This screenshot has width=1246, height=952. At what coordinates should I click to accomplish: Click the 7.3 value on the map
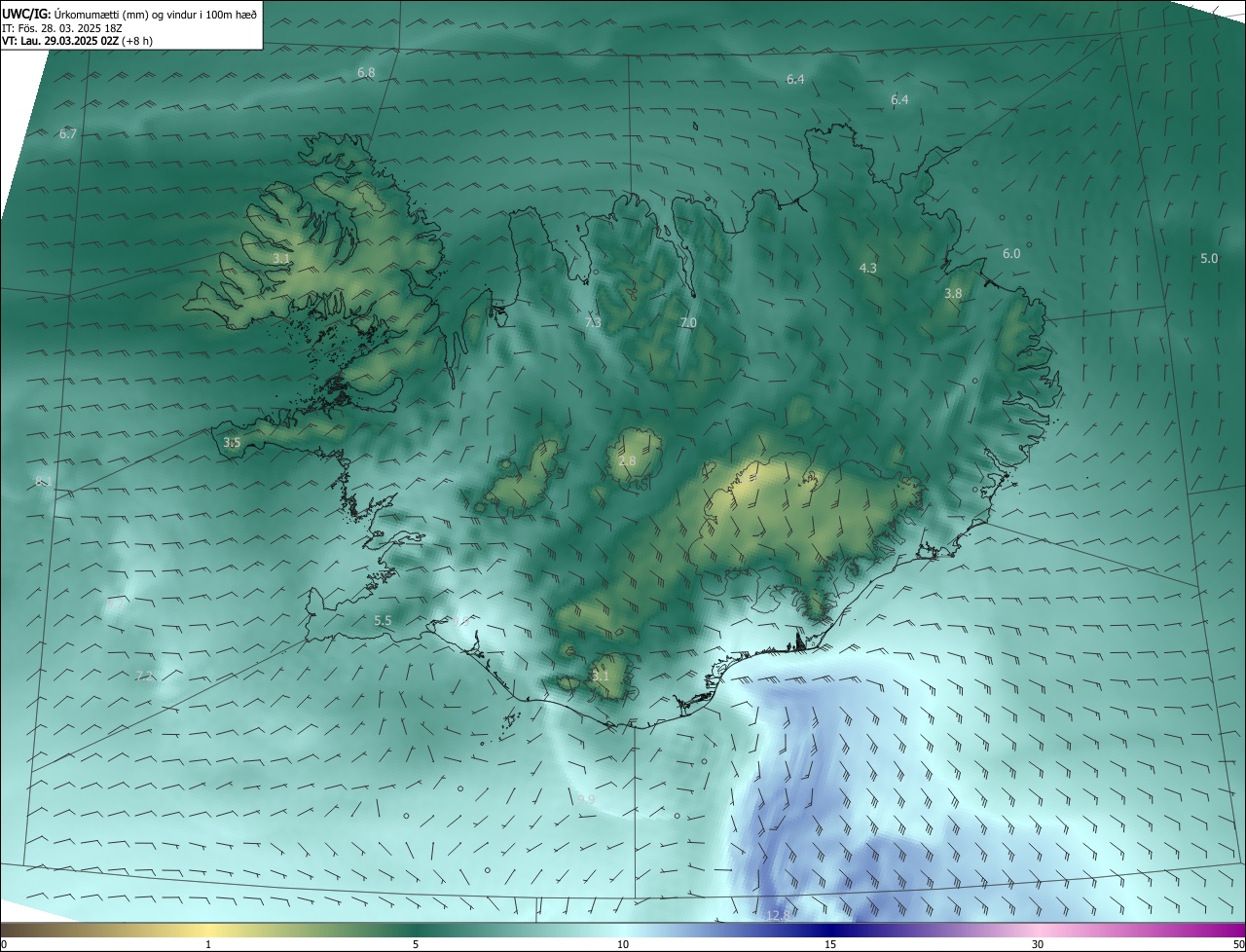click(592, 322)
